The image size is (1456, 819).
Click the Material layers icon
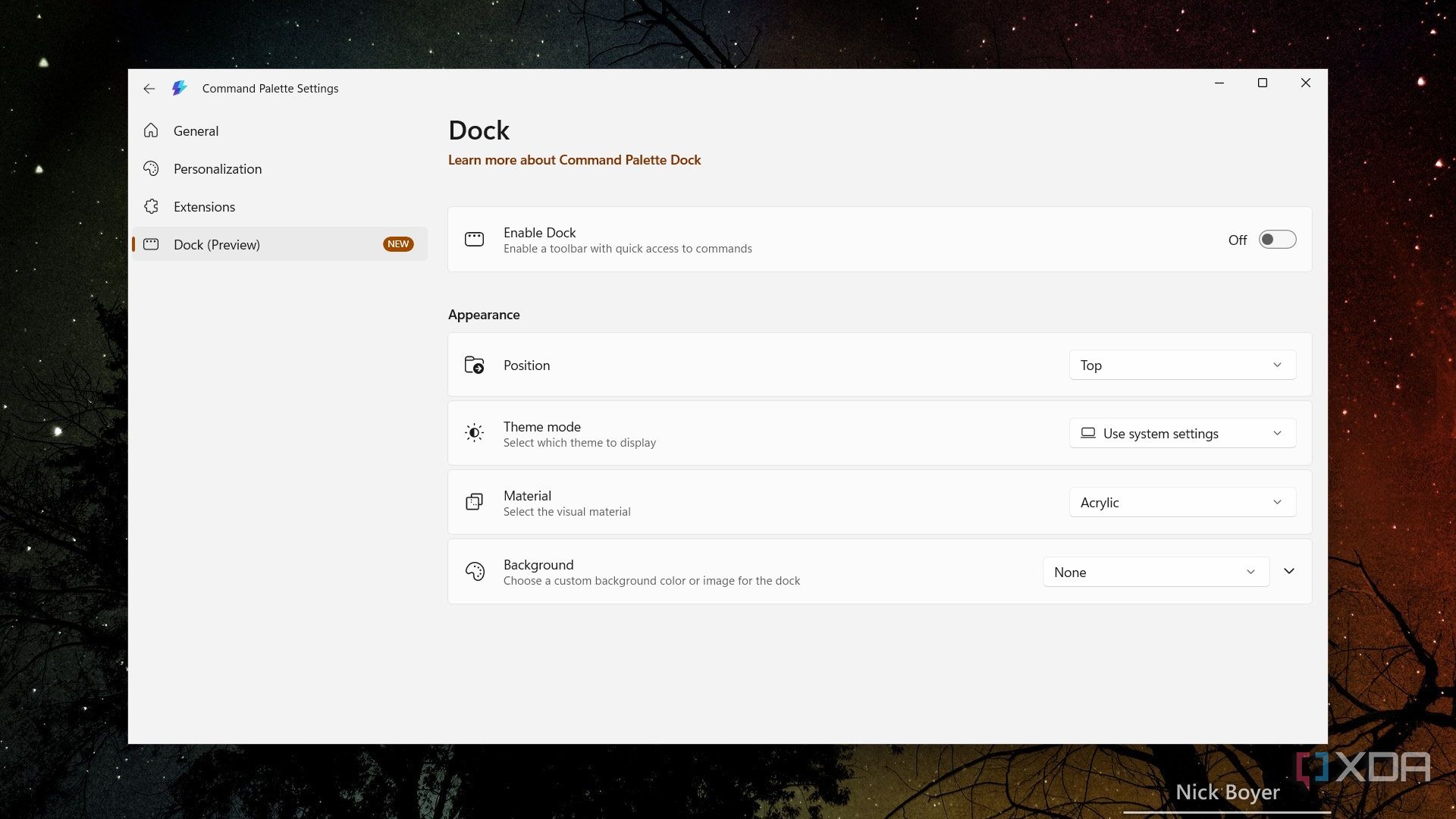pos(474,502)
